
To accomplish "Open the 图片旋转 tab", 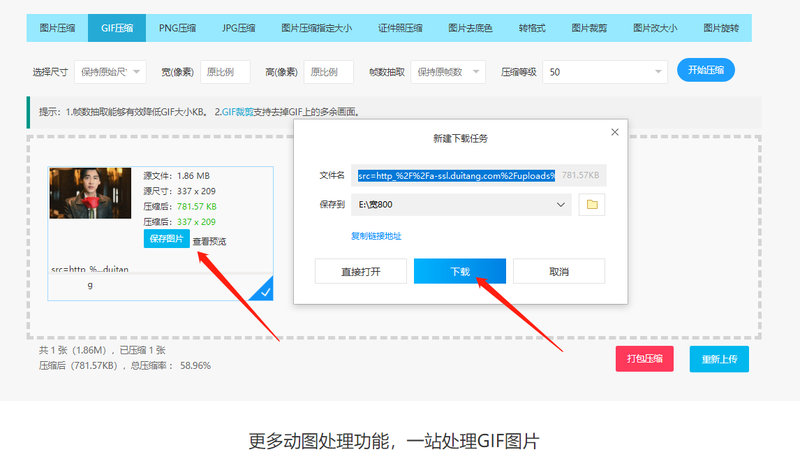I will (x=721, y=28).
